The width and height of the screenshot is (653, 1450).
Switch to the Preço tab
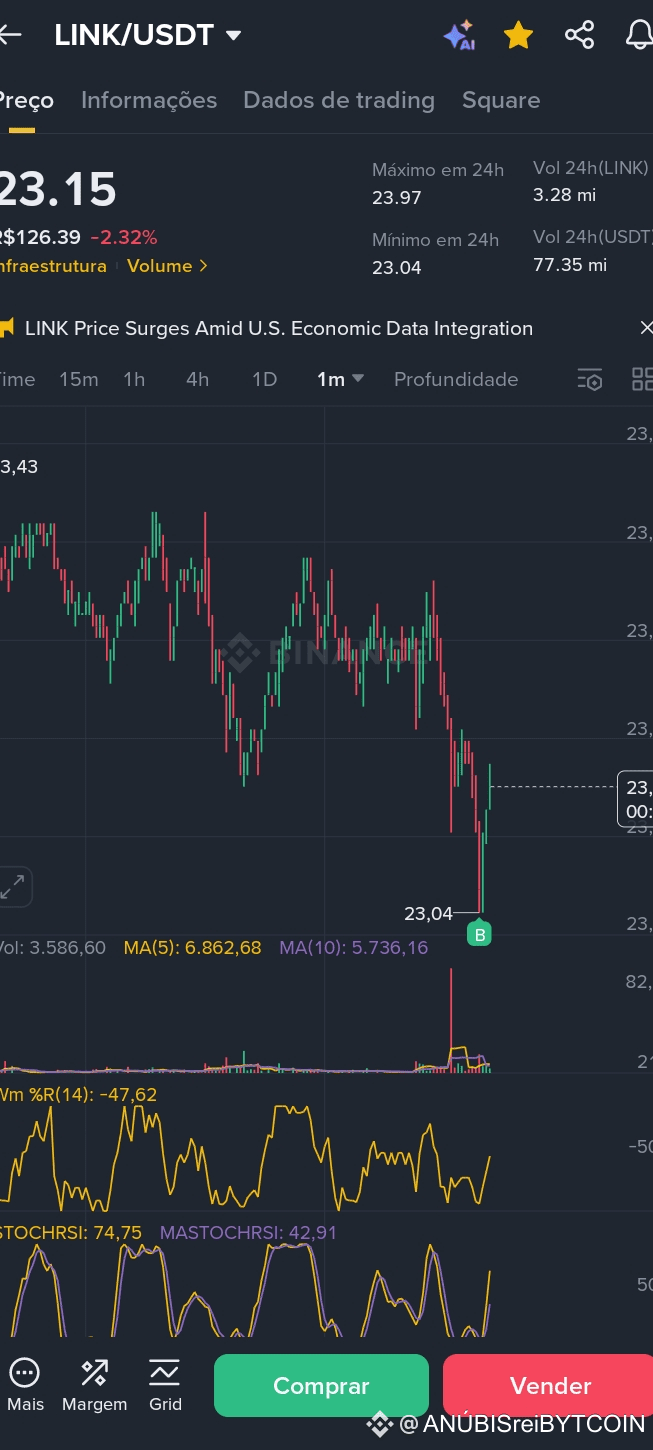pos(26,100)
